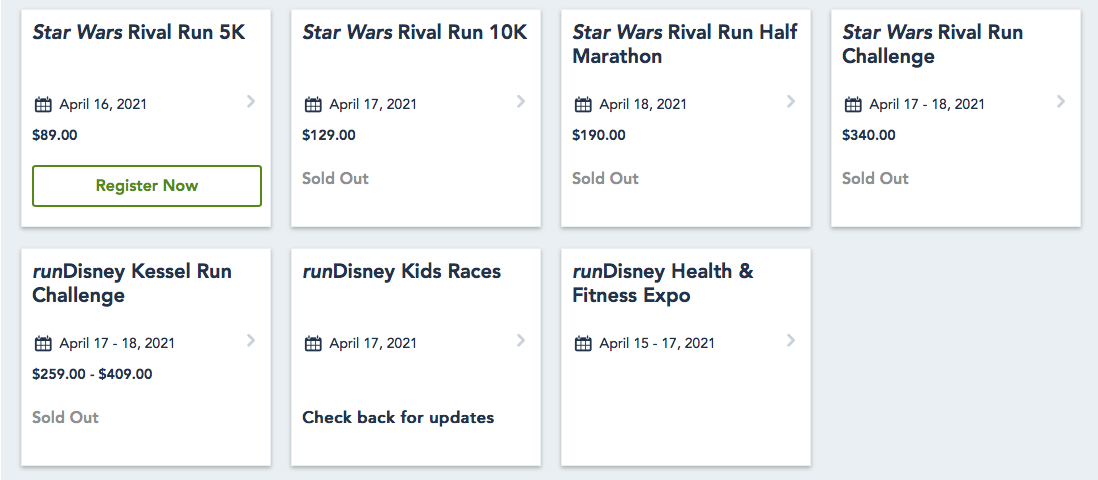The width and height of the screenshot is (1098, 480).
Task: Click calendar icon on Rival Run 10K card
Action: tap(313, 104)
